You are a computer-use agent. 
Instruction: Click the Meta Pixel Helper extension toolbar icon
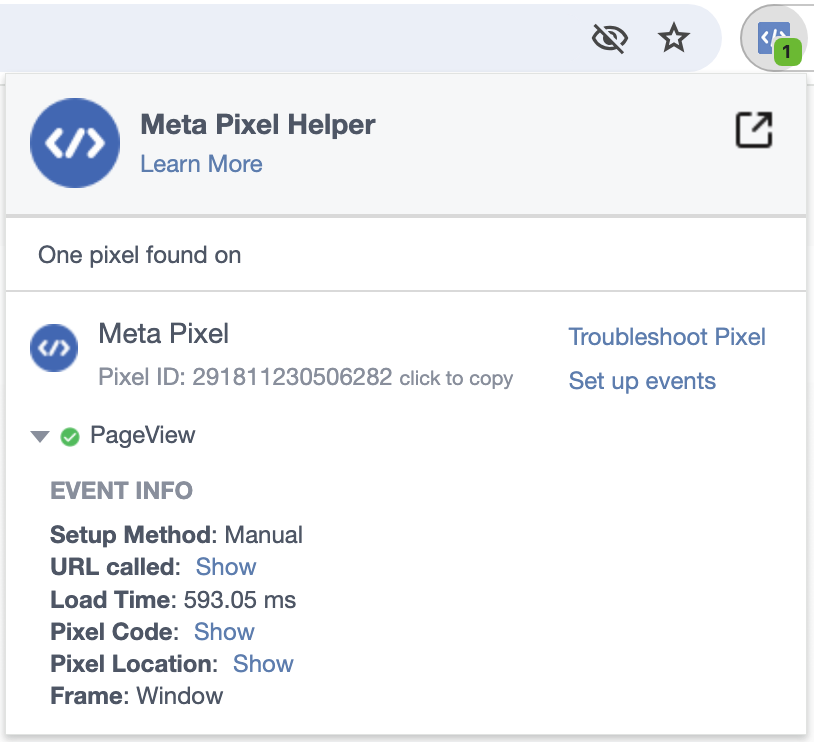pyautogui.click(x=774, y=39)
